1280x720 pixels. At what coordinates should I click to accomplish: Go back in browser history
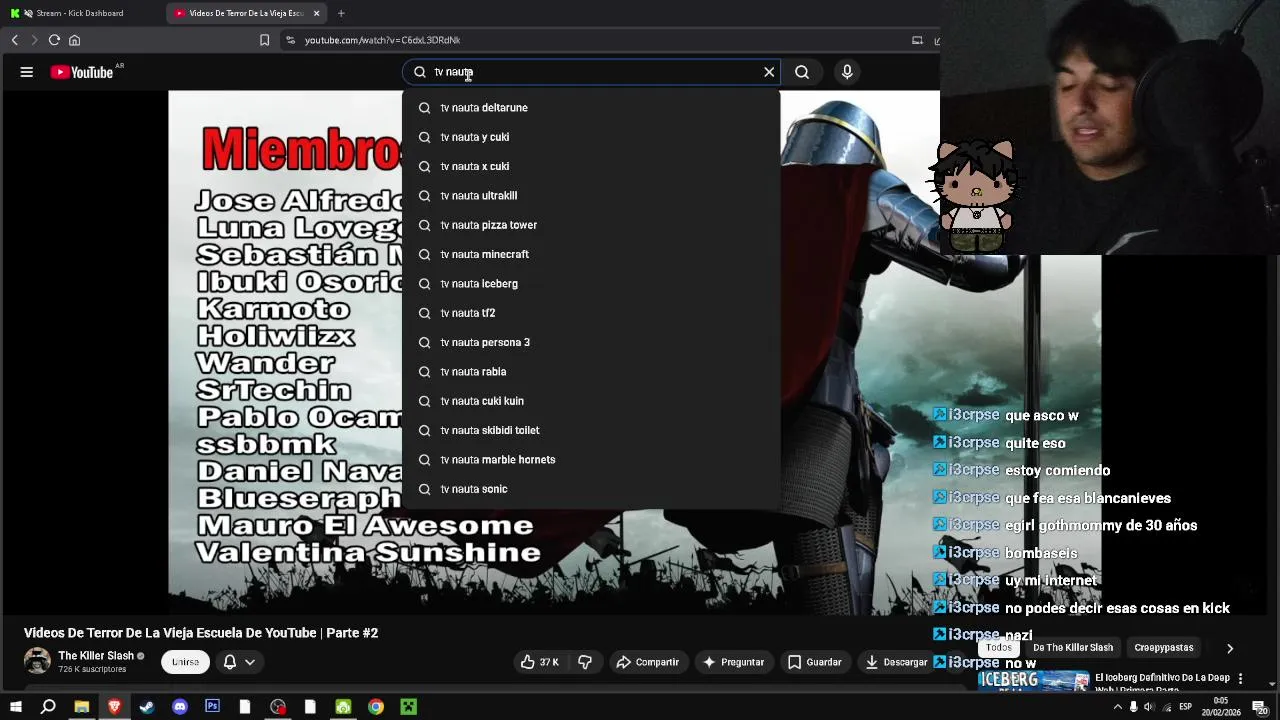coord(14,40)
